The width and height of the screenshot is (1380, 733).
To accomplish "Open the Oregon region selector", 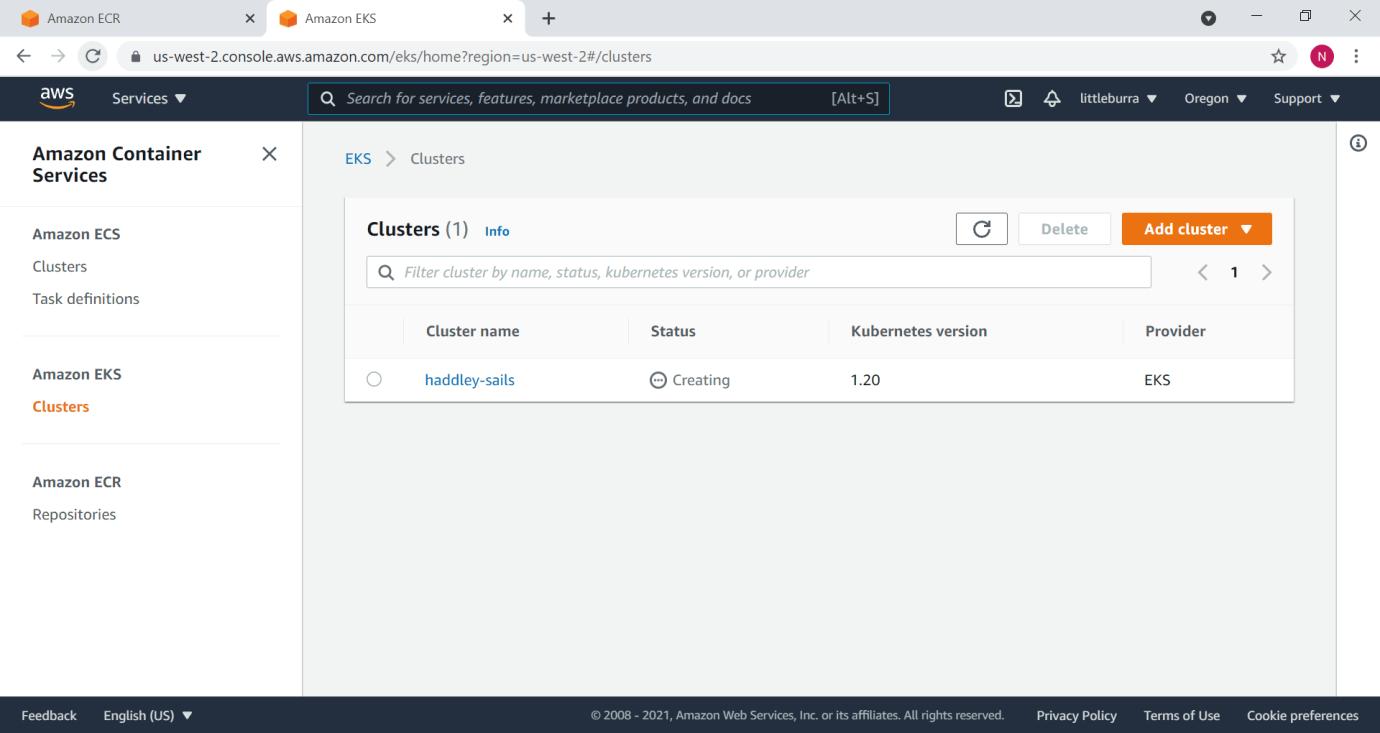I will click(1215, 98).
